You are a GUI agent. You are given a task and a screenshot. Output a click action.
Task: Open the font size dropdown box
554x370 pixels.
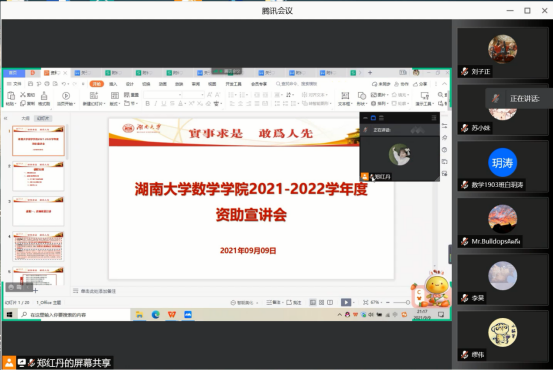pos(194,95)
